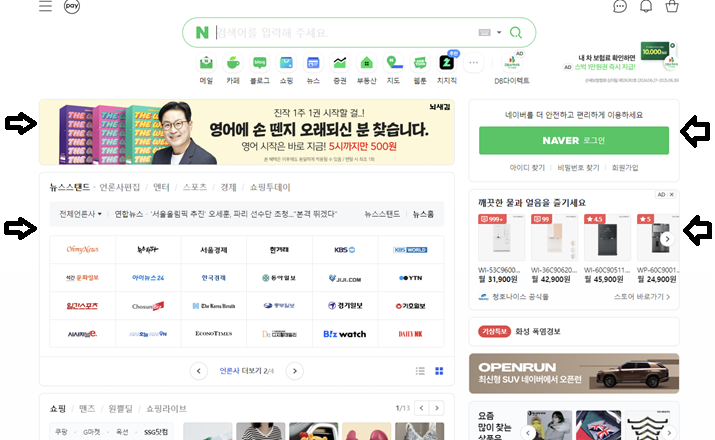The height and width of the screenshot is (440, 715).
Task: Open the Naver Pay icon
Action: 72,6
